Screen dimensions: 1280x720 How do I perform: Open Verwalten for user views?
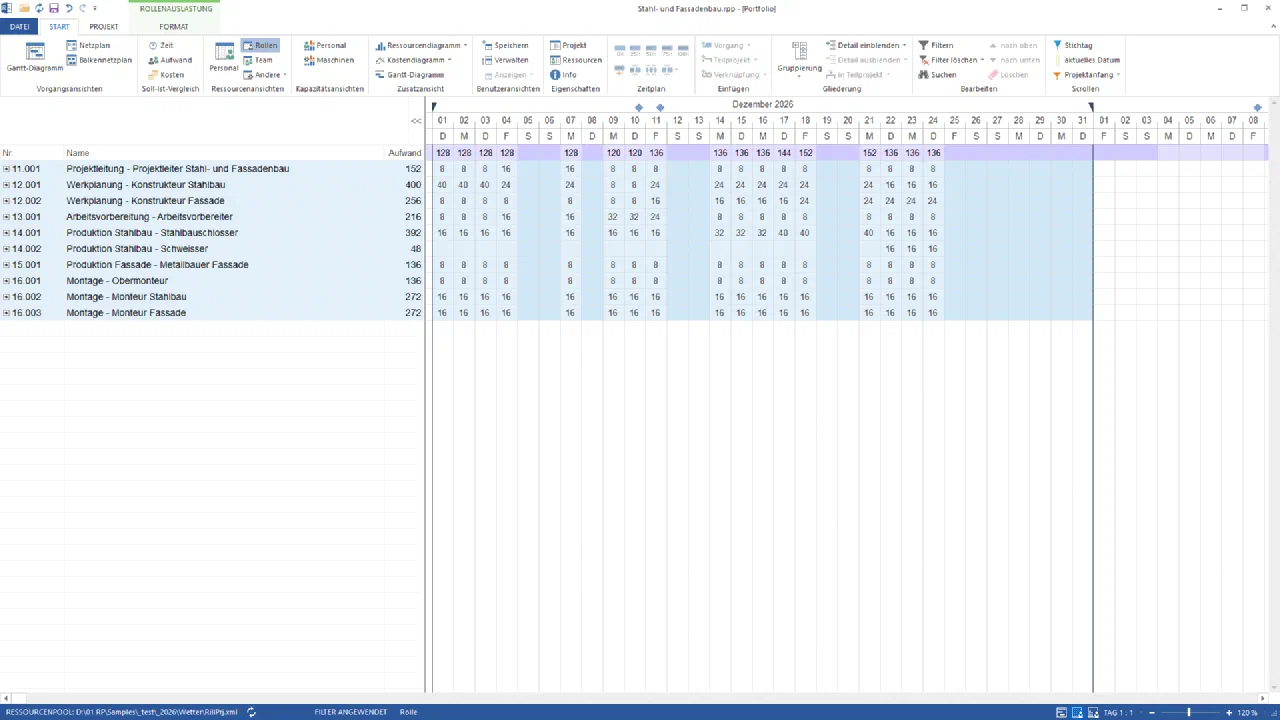click(505, 60)
